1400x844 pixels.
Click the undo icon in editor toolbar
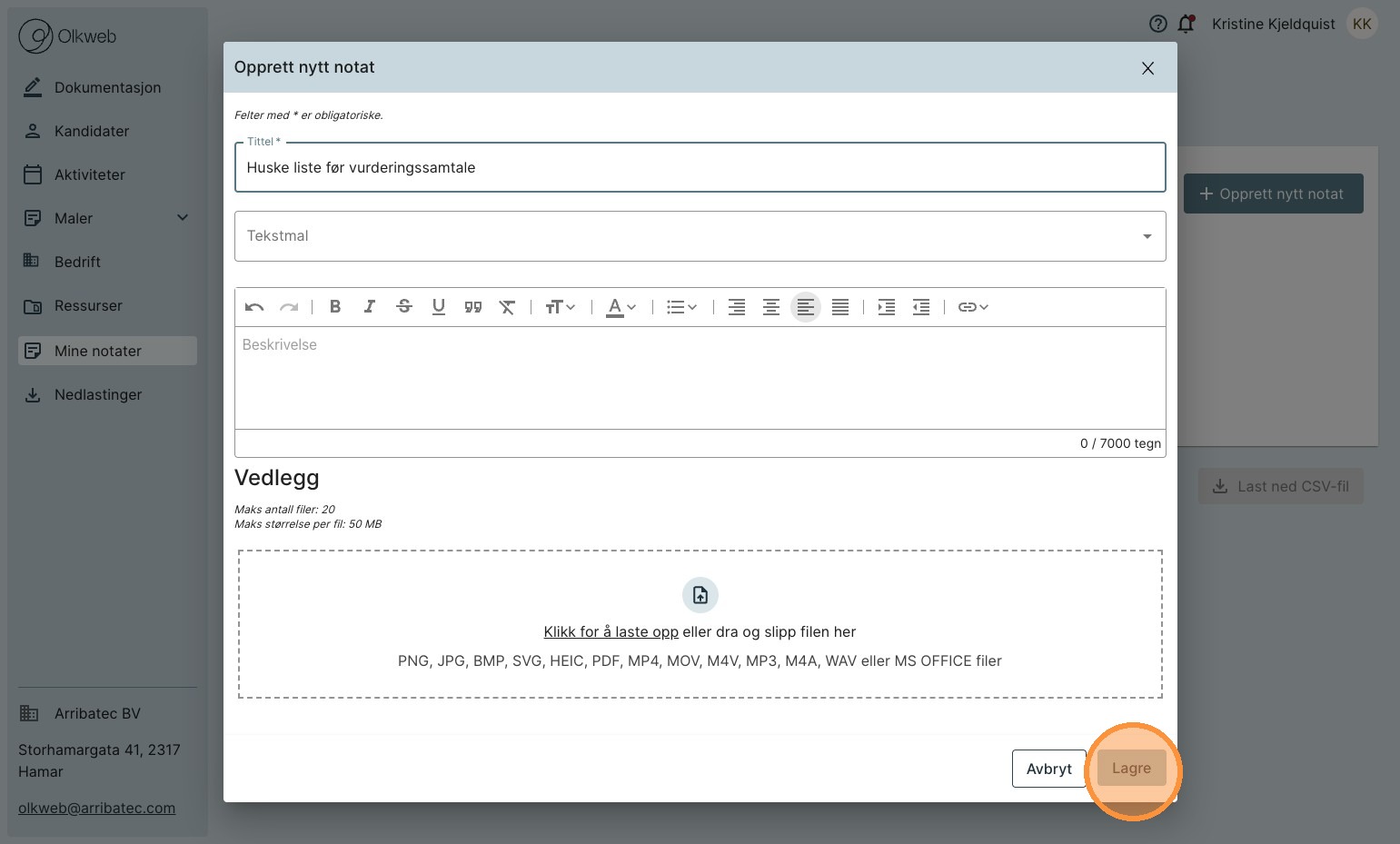[x=254, y=307]
